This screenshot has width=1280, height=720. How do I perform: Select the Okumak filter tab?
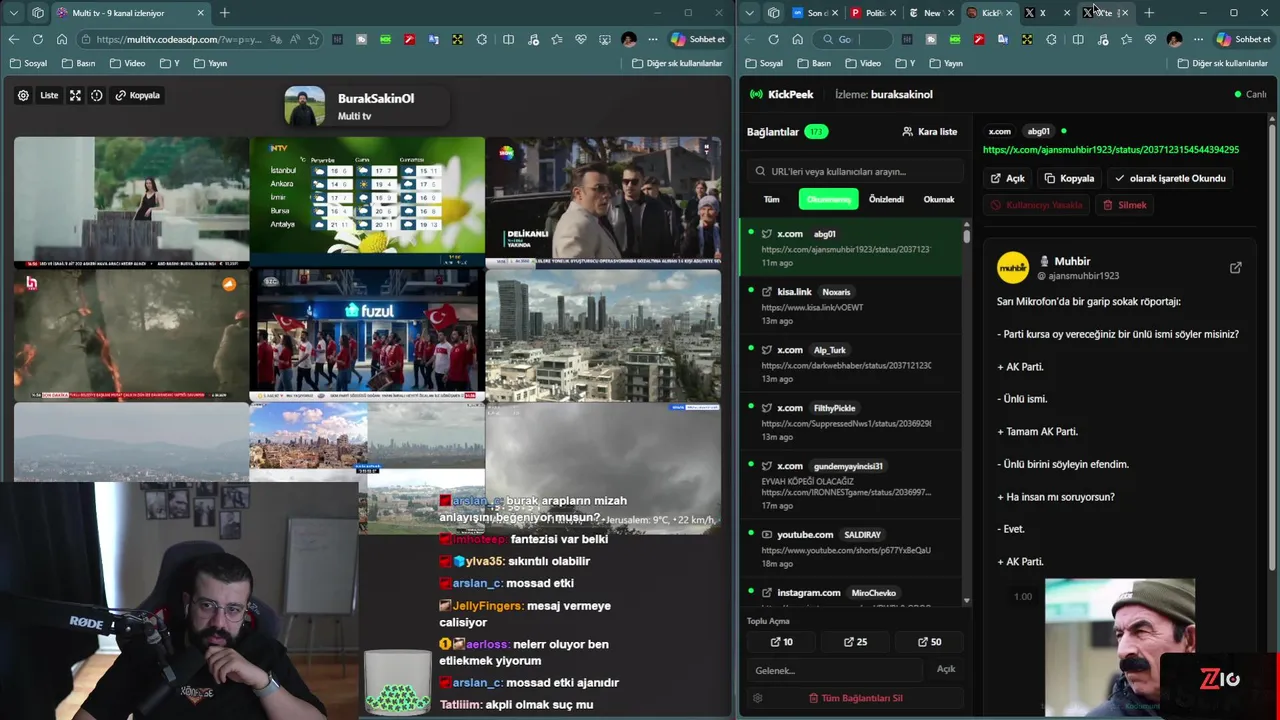pos(939,199)
